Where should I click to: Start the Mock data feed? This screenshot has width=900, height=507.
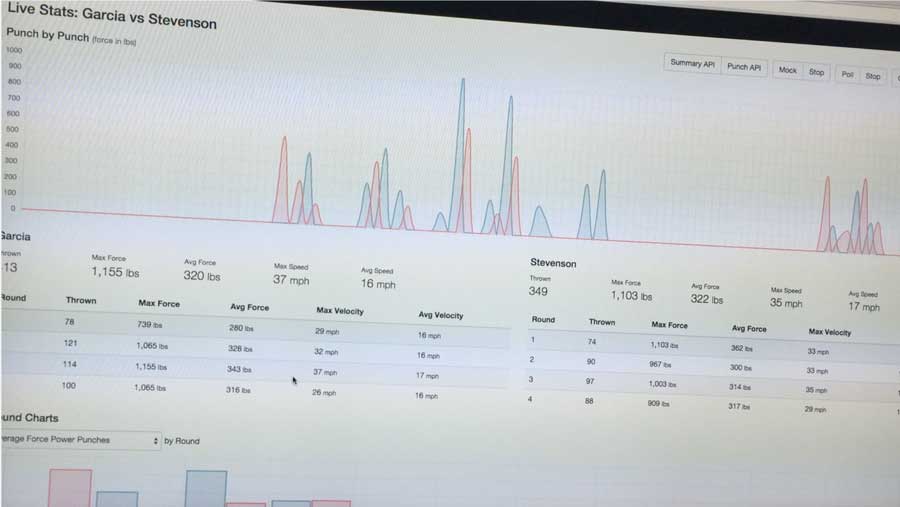[x=788, y=70]
